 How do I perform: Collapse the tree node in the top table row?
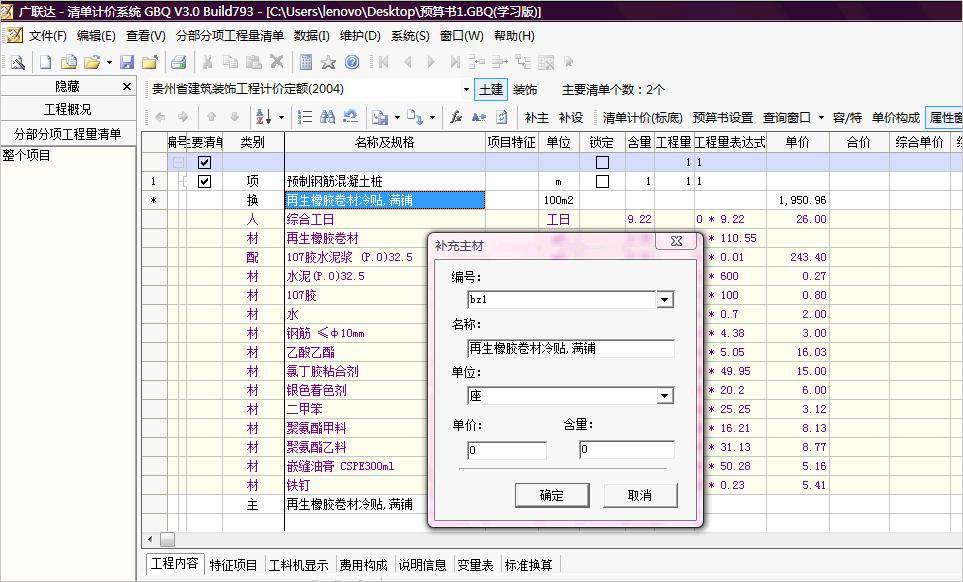click(179, 163)
